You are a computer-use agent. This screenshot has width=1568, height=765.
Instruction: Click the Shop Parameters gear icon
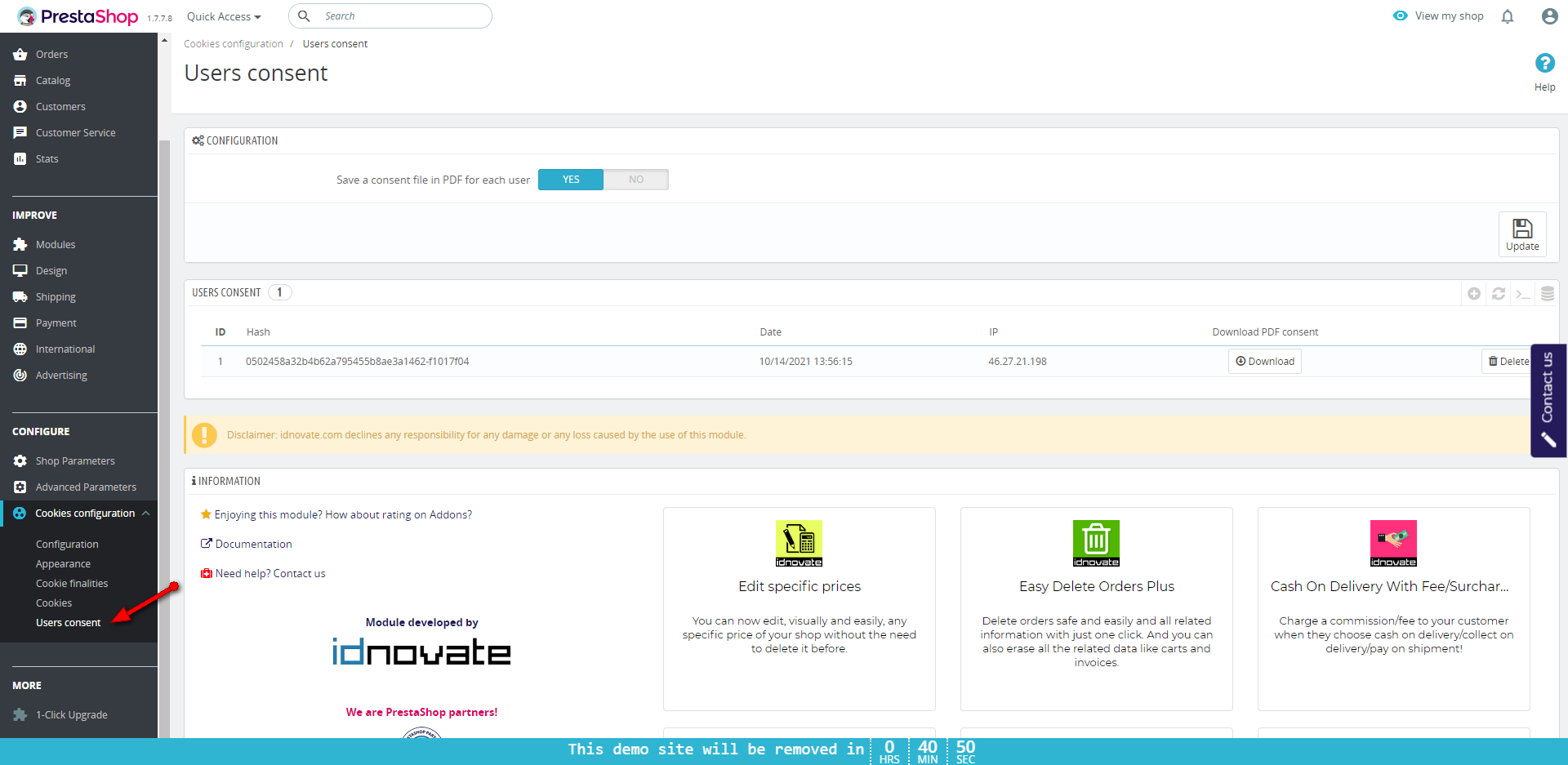(x=20, y=461)
